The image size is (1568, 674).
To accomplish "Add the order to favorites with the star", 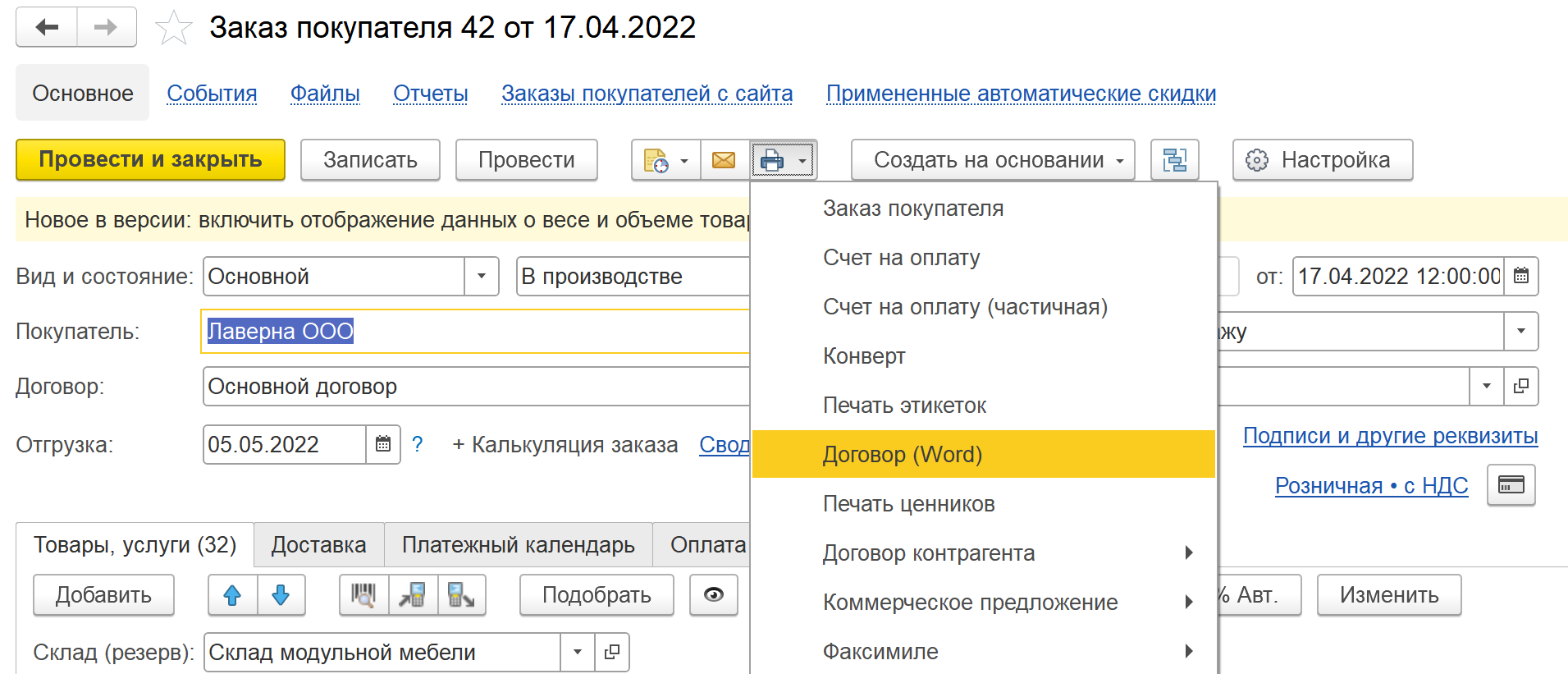I will (x=173, y=28).
